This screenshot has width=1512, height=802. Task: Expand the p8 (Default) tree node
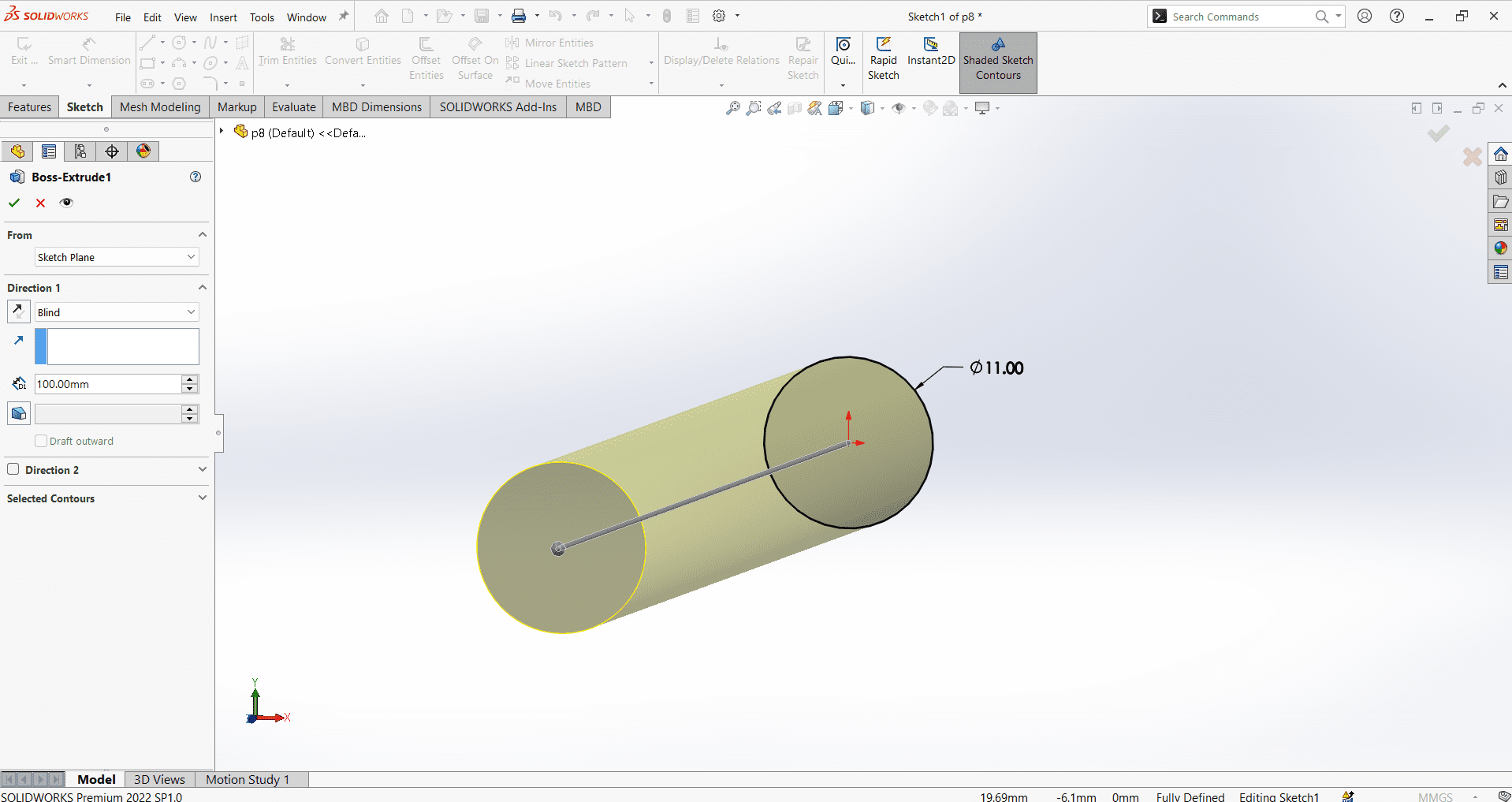click(222, 131)
